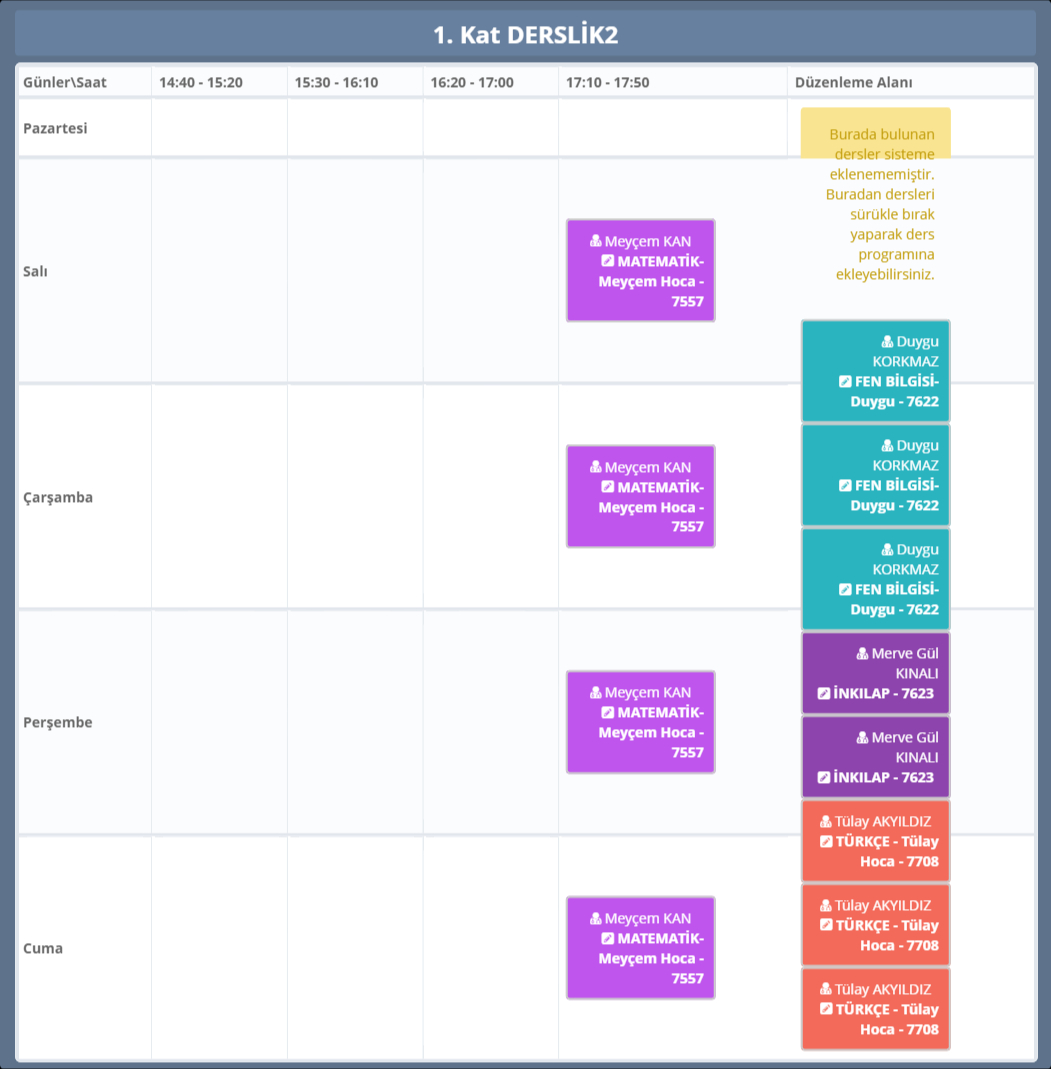Click teacher icon on Salı Meyçem KAN card
The height and width of the screenshot is (1069, 1051).
pyautogui.click(x=596, y=241)
